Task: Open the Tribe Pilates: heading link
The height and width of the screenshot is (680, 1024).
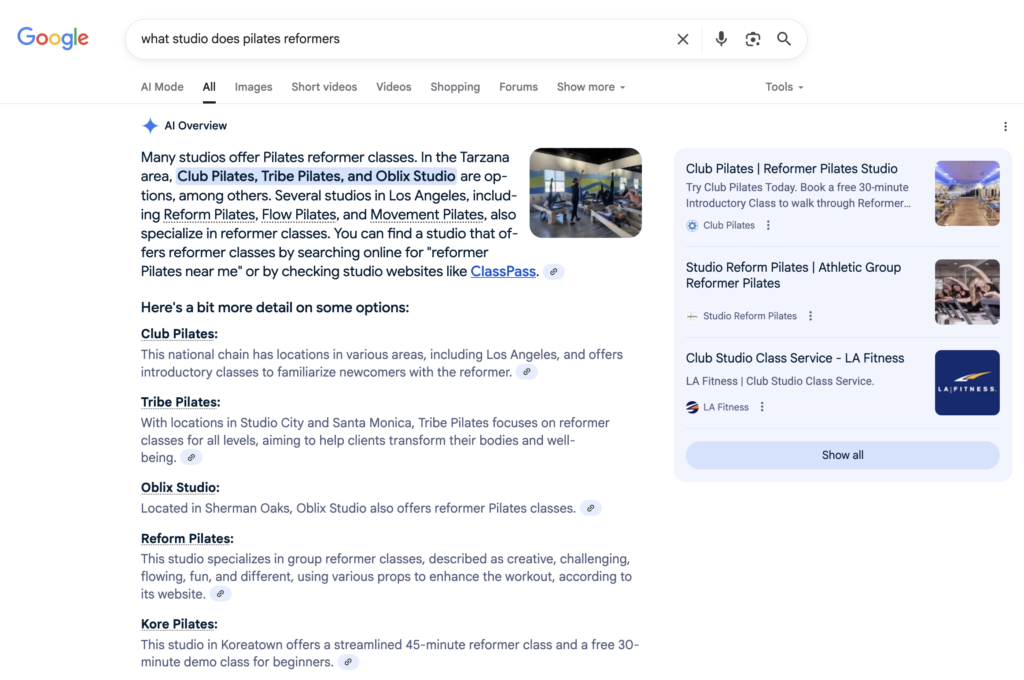Action: pos(180,402)
